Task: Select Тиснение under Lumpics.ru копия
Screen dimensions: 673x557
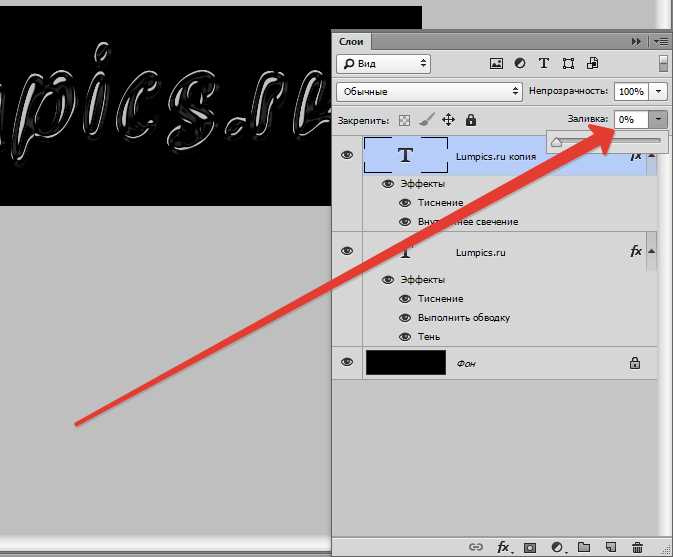Action: click(x=440, y=203)
